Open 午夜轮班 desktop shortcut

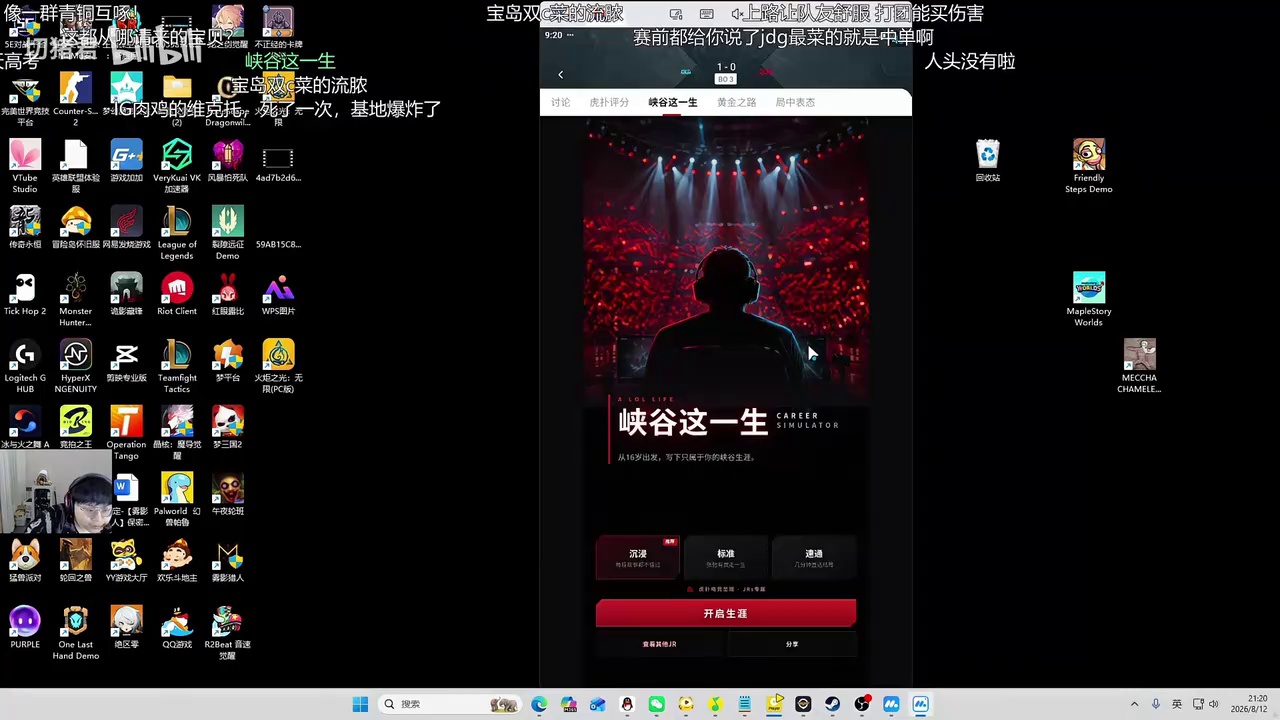227,494
